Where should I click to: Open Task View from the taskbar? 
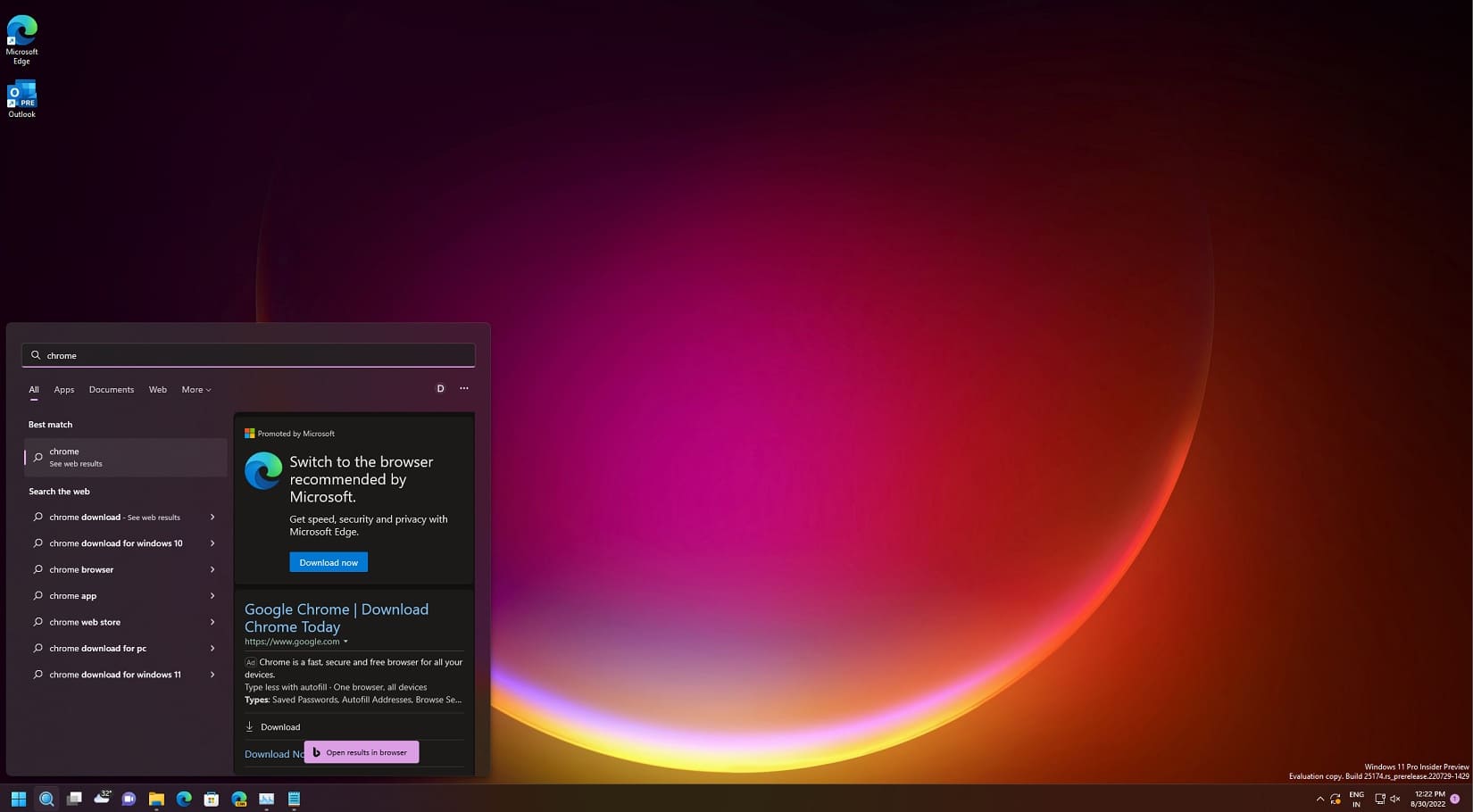[x=74, y=799]
